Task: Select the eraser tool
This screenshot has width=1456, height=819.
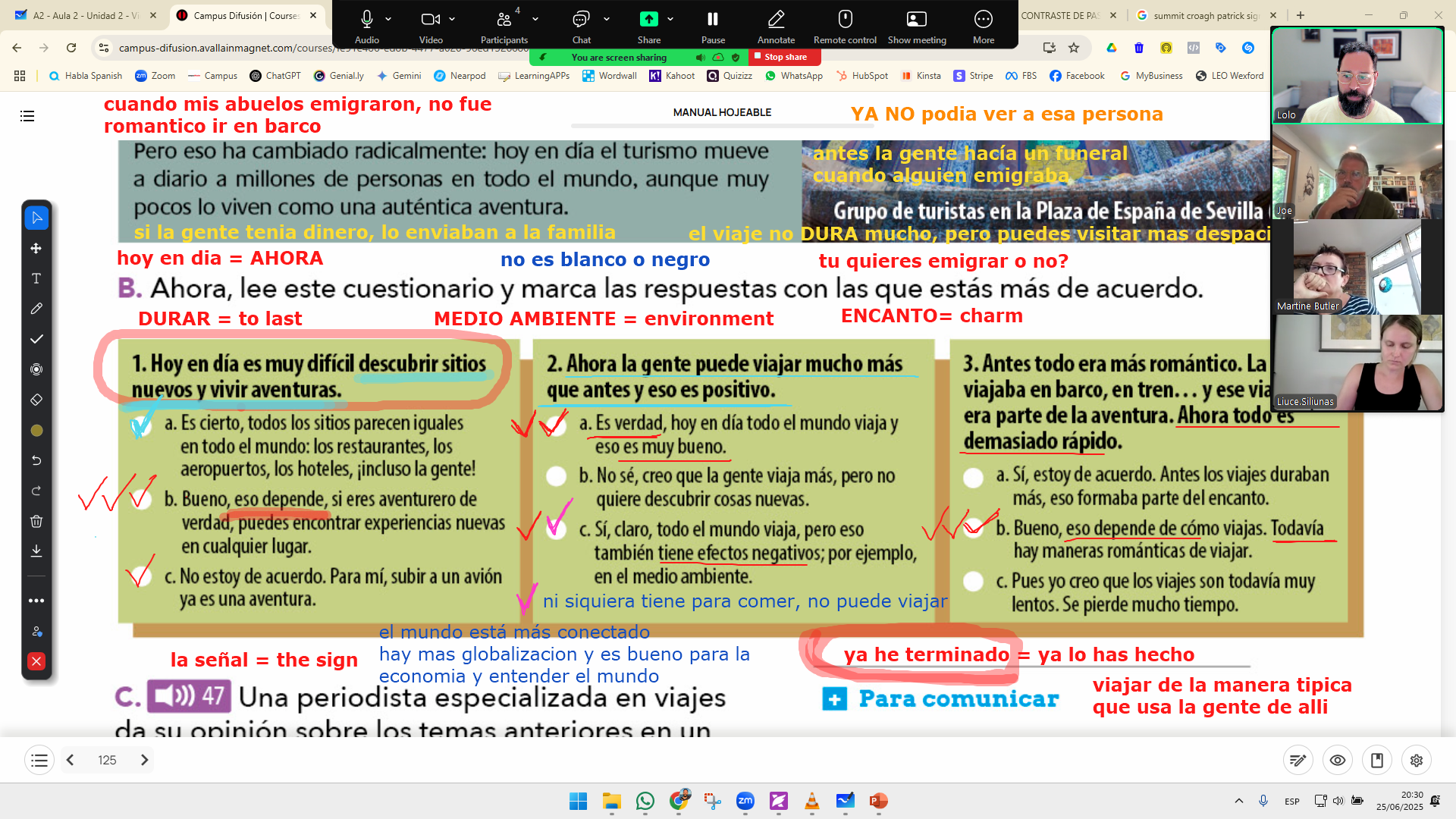Action: tap(36, 400)
